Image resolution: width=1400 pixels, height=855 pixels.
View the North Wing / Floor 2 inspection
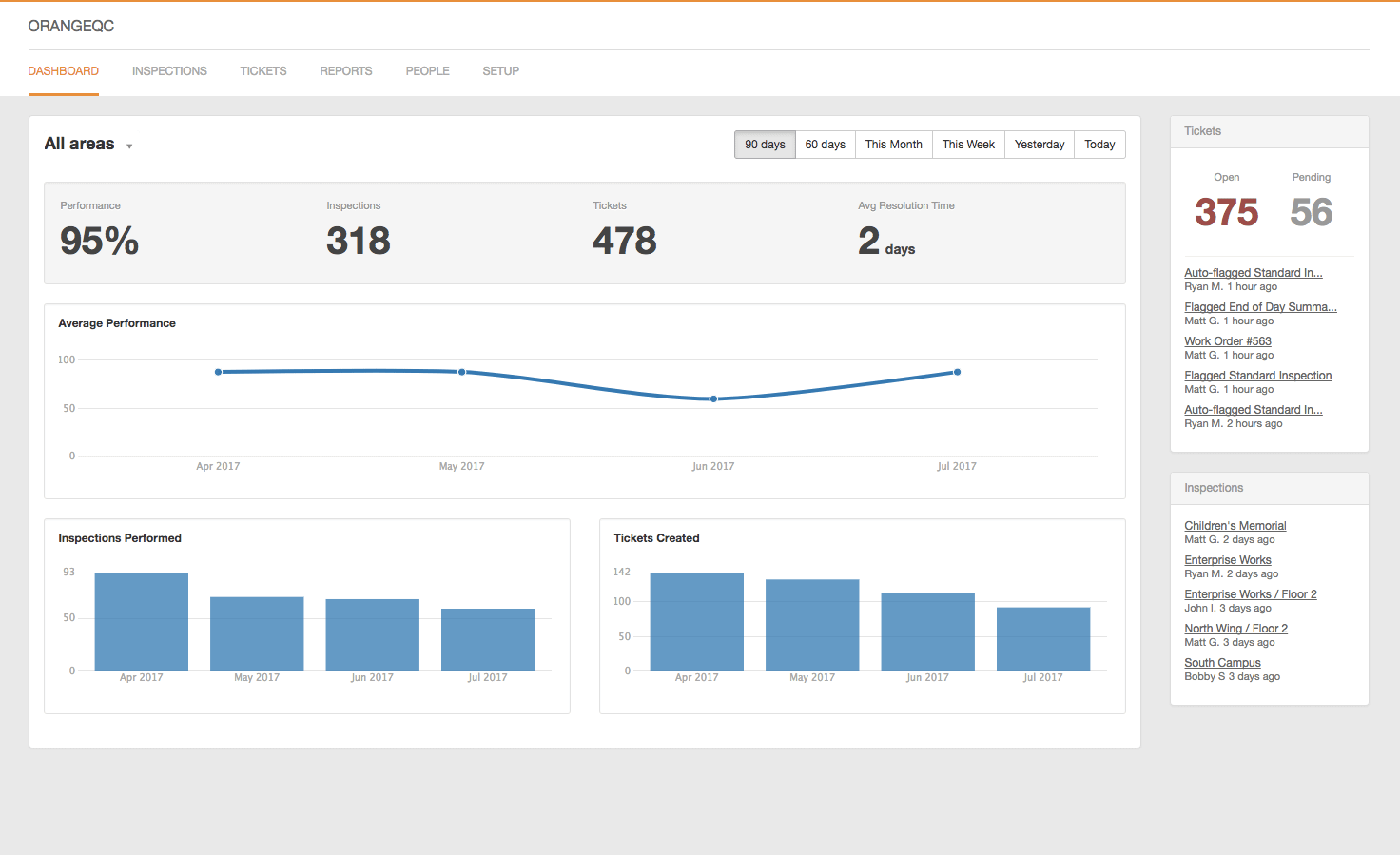pos(1235,628)
